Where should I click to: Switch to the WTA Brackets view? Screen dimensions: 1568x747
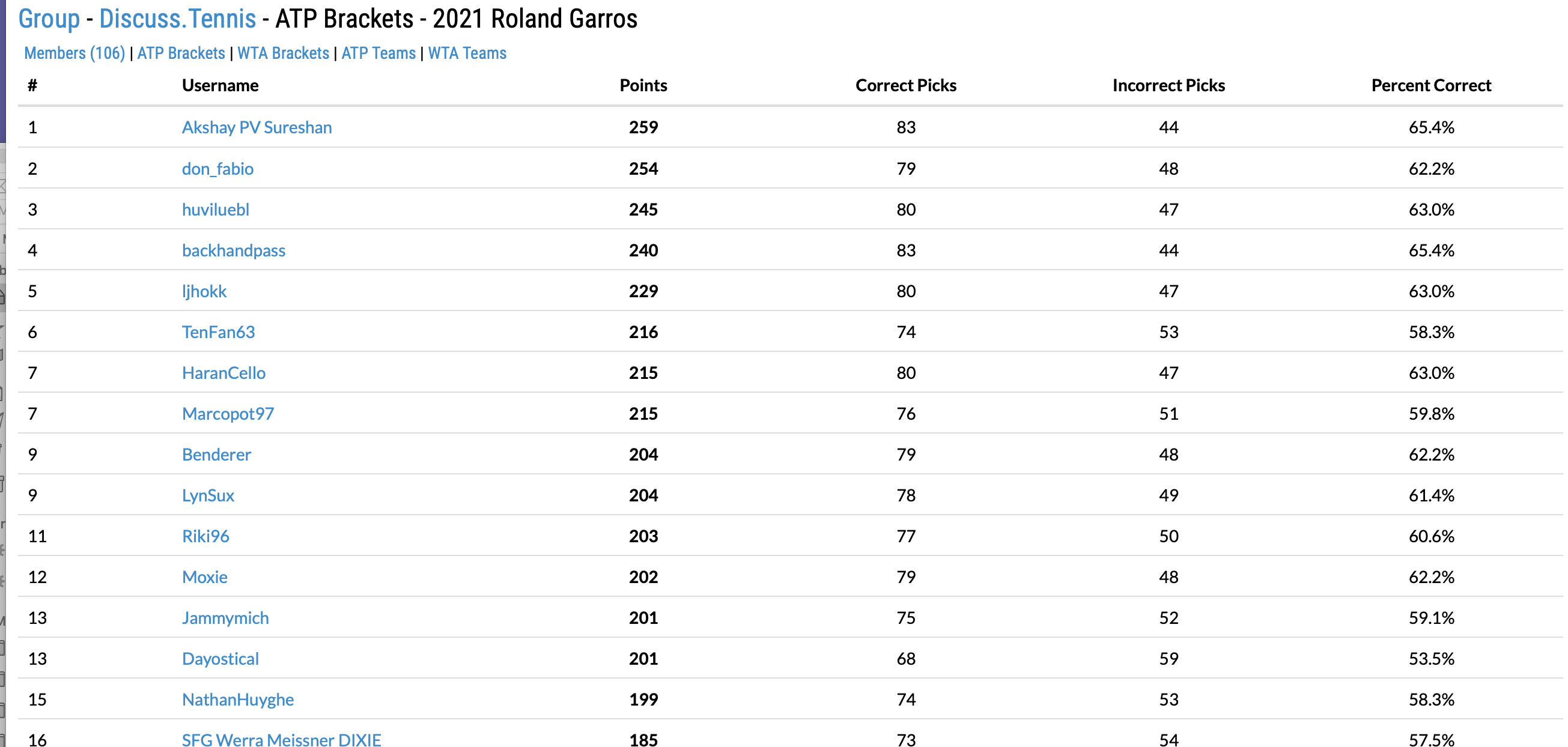point(283,53)
